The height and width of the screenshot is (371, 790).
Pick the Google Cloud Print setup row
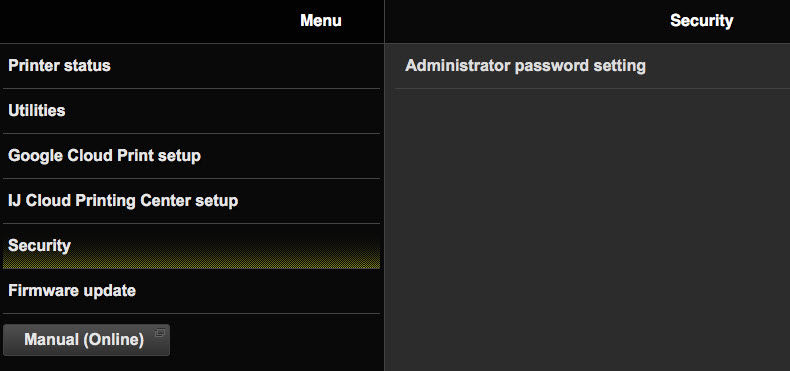(191, 156)
